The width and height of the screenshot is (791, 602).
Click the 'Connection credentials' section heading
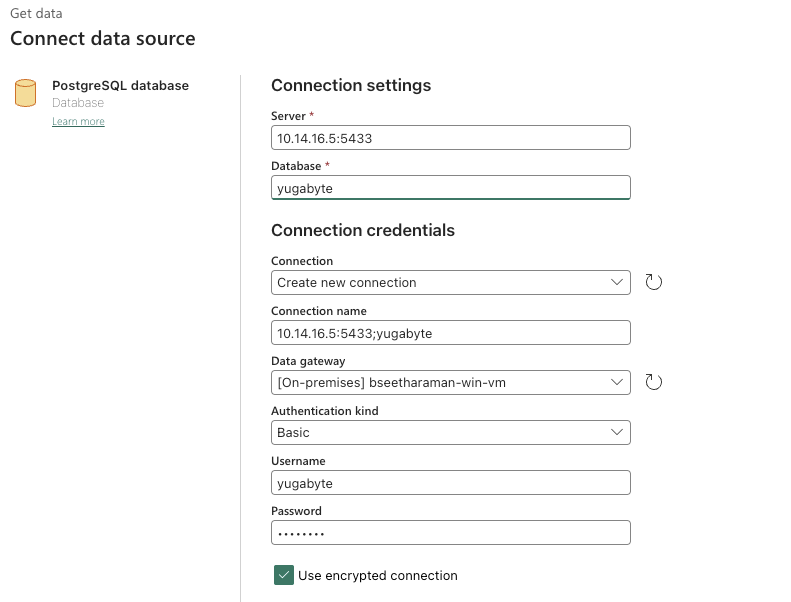[362, 230]
